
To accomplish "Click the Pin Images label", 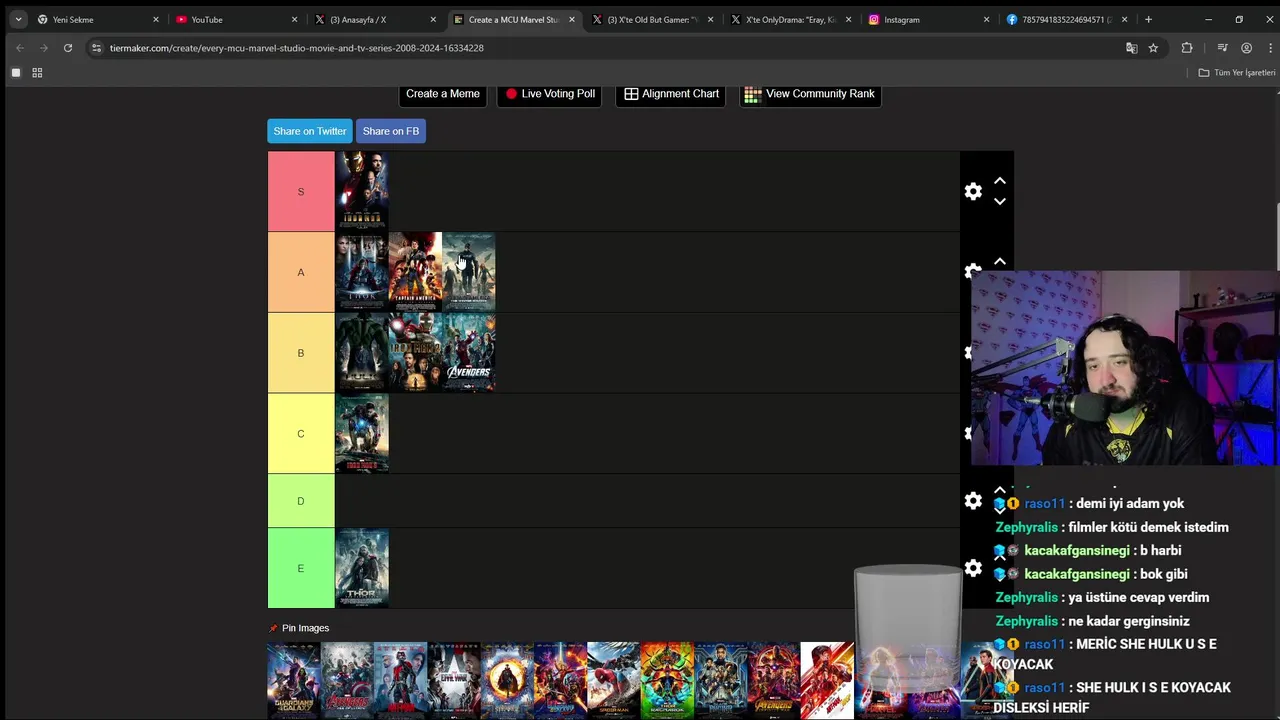I will (305, 628).
